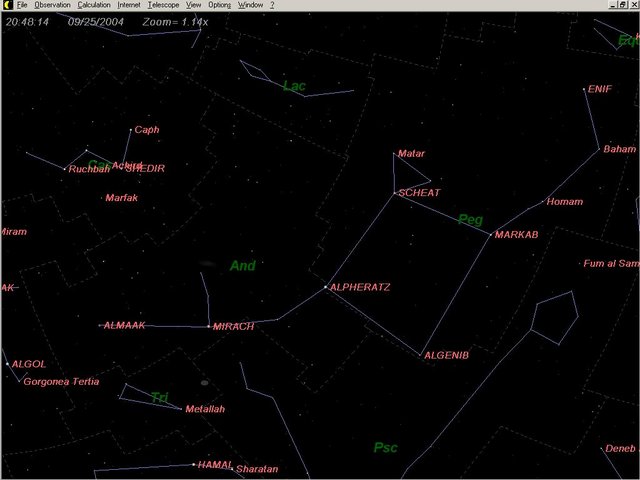
Task: Open the Observation menu
Action: (x=52, y=5)
